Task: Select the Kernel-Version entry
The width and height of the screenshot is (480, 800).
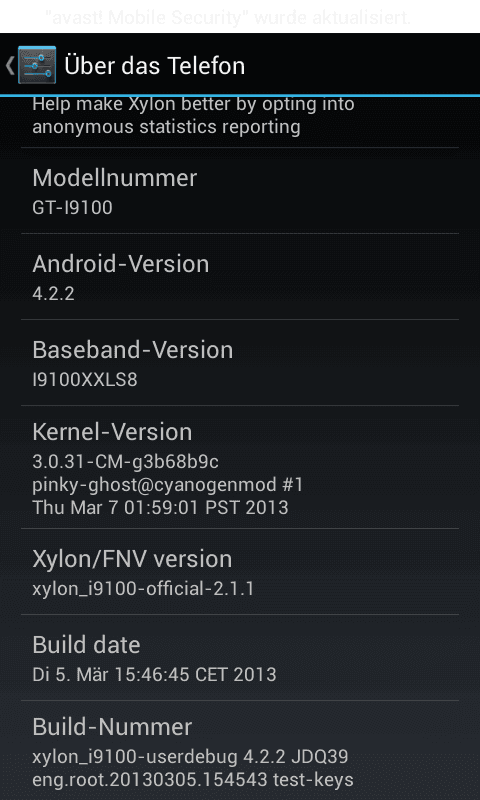Action: [240, 467]
